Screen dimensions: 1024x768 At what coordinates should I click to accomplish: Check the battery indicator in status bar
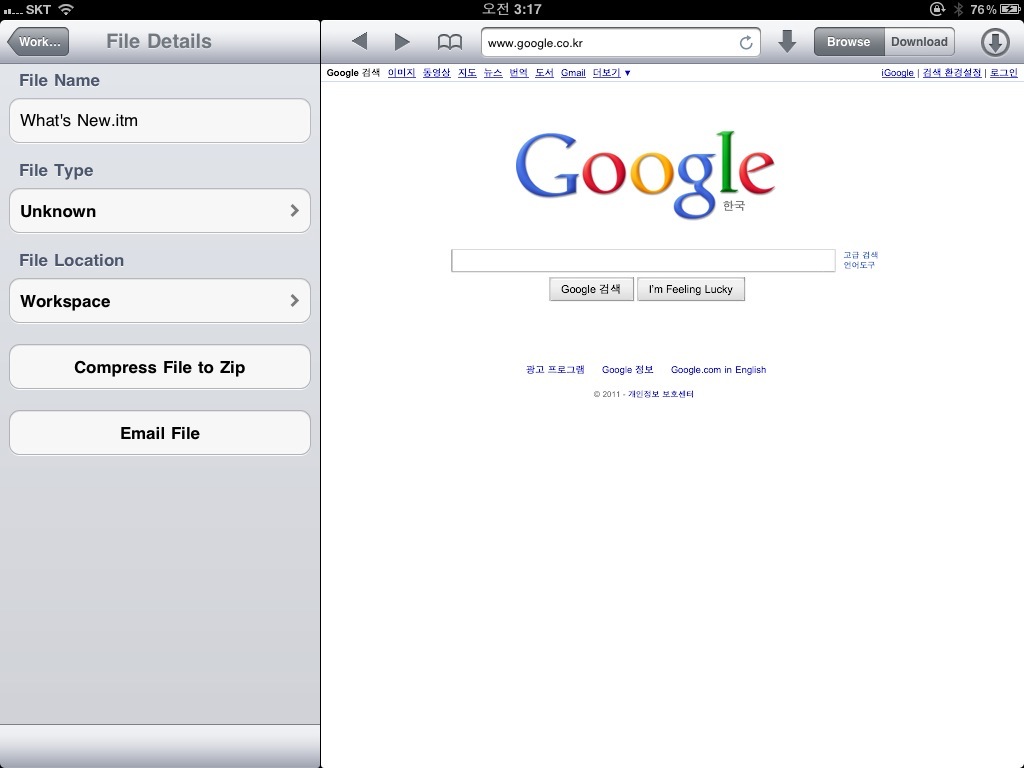[x=1010, y=9]
